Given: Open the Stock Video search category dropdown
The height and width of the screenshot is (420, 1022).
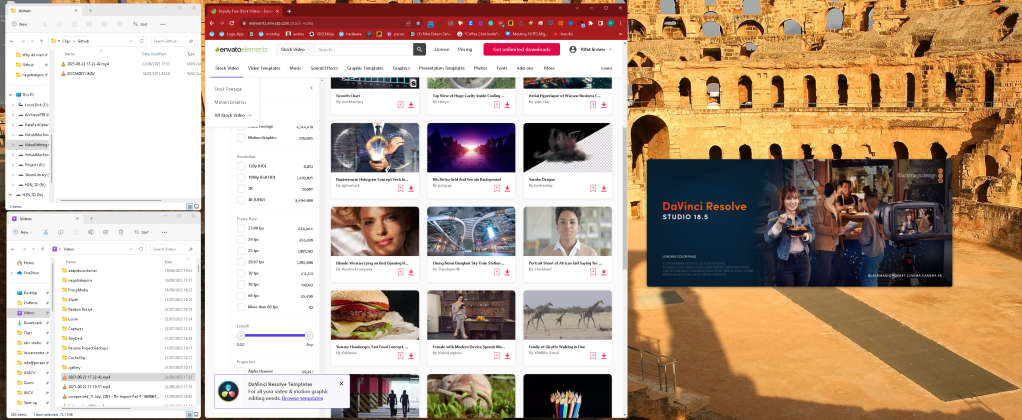Looking at the screenshot, I should click(x=295, y=50).
